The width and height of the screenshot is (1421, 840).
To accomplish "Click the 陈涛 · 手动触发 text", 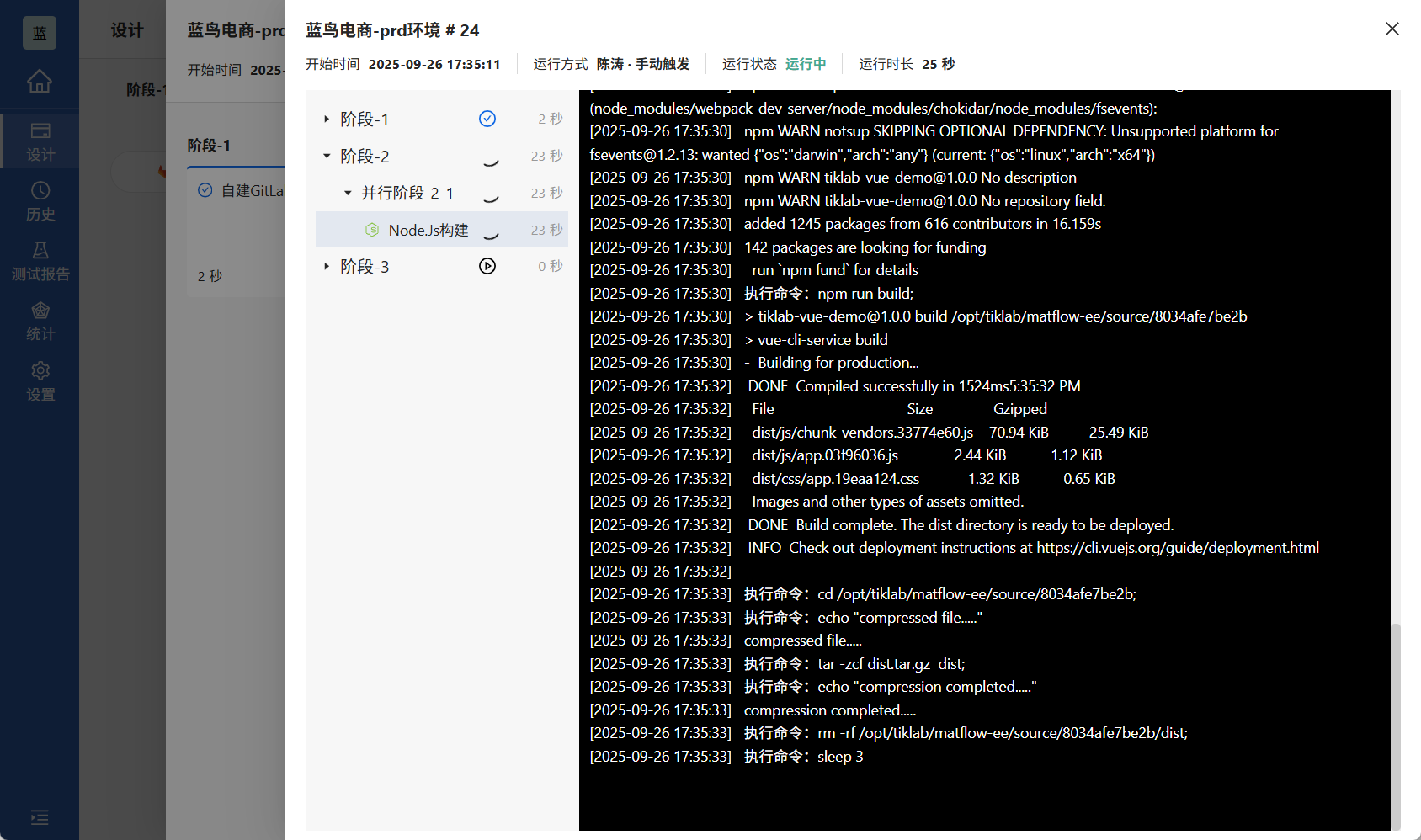I will point(643,64).
